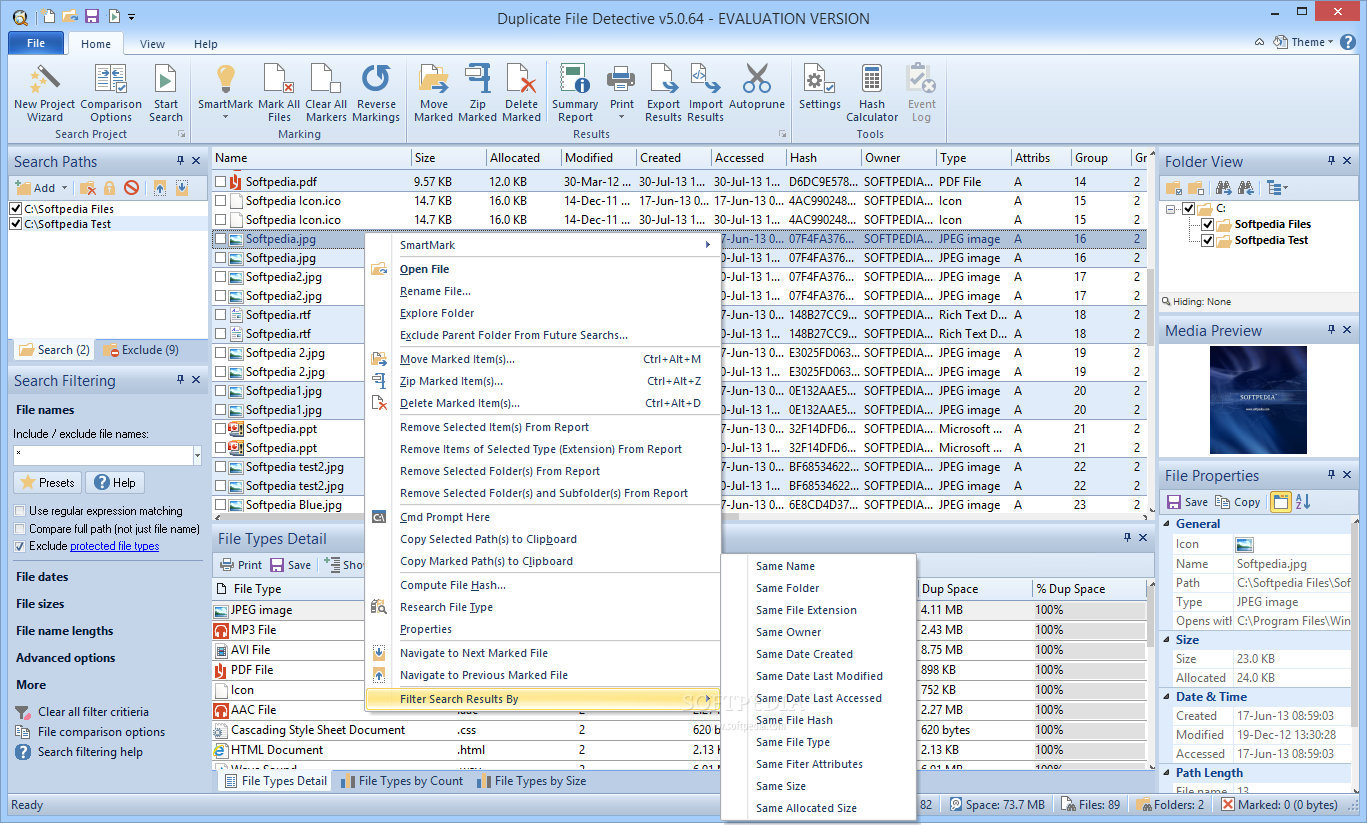The height and width of the screenshot is (825, 1367).
Task: Click the Reverse Markings icon
Action: click(376, 93)
